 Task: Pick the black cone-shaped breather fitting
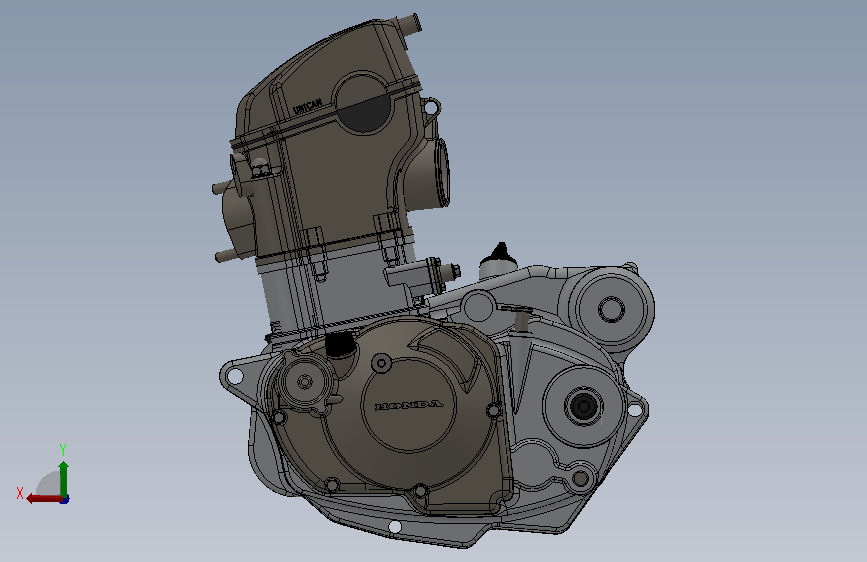pyautogui.click(x=500, y=252)
